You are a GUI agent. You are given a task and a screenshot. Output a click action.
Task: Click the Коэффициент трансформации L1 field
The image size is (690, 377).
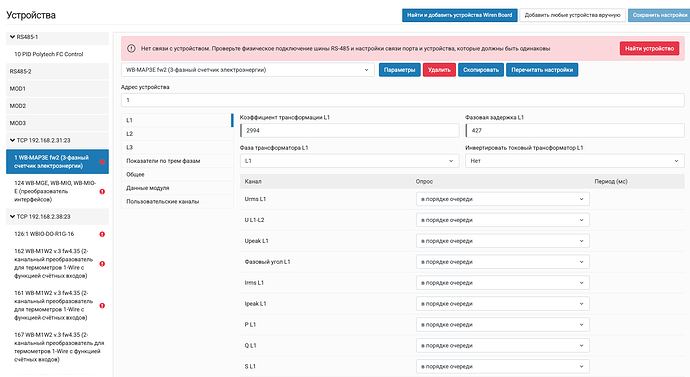pos(349,131)
